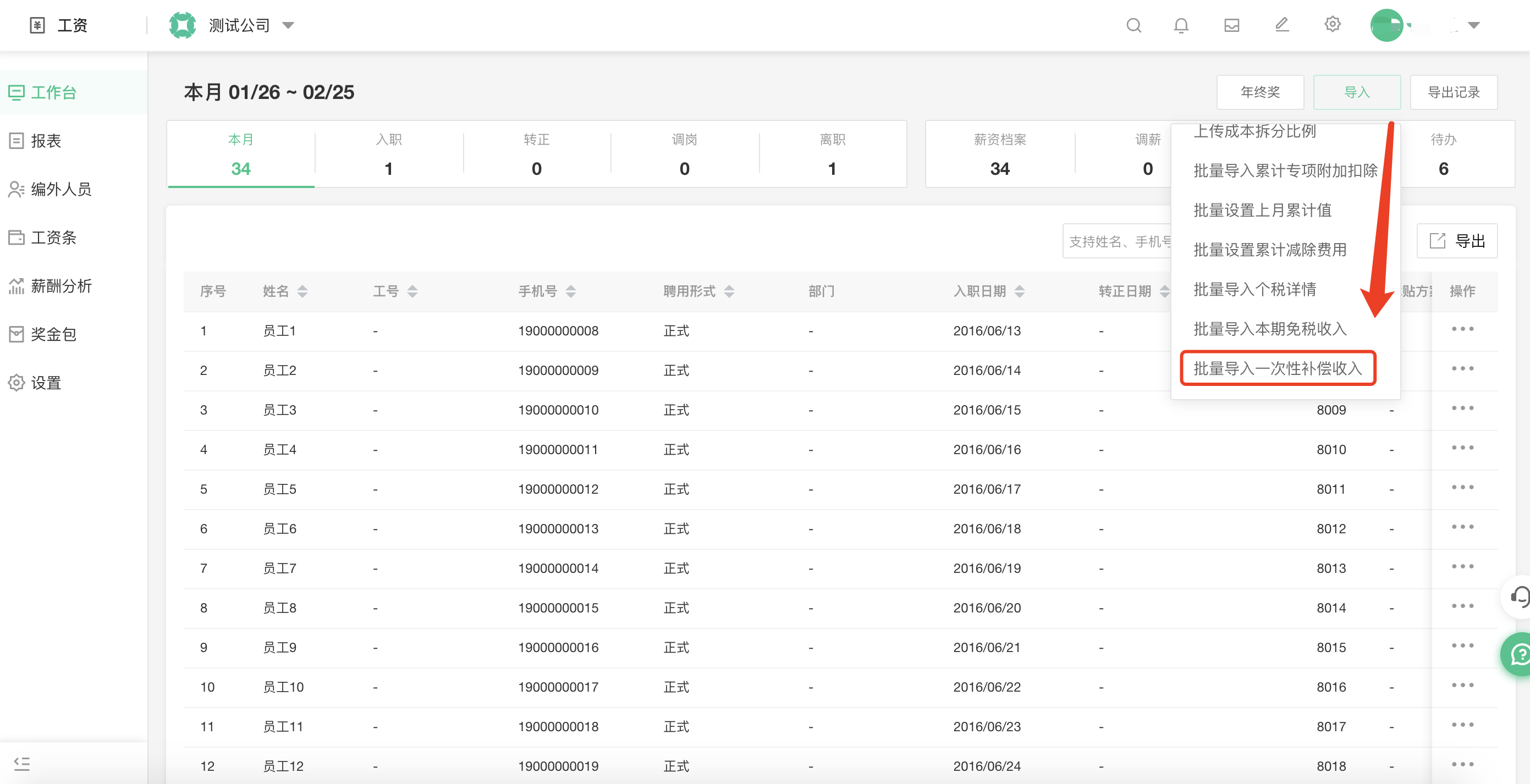
Task: Click the search magnifier icon in header
Action: (1134, 25)
